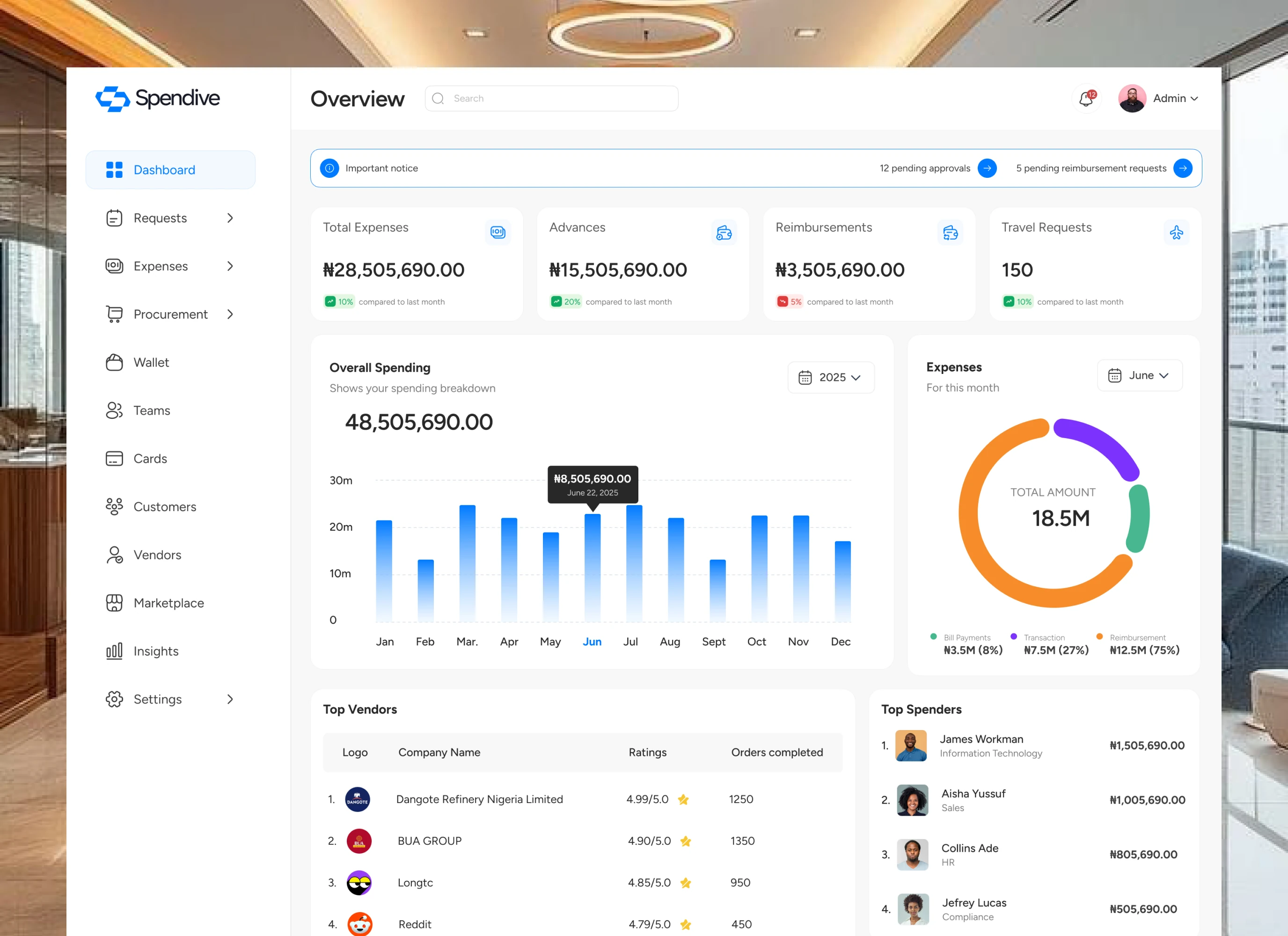Click the 5 pending reimbursement requests text

[1091, 168]
